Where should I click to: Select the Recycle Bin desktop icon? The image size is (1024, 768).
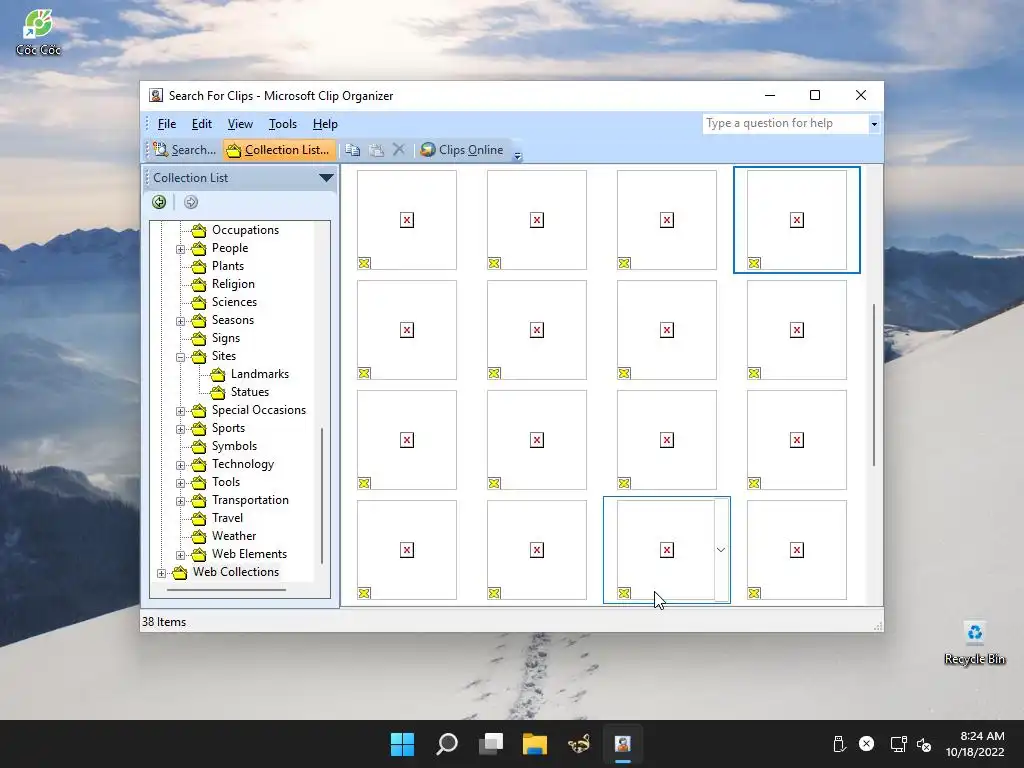coord(974,644)
